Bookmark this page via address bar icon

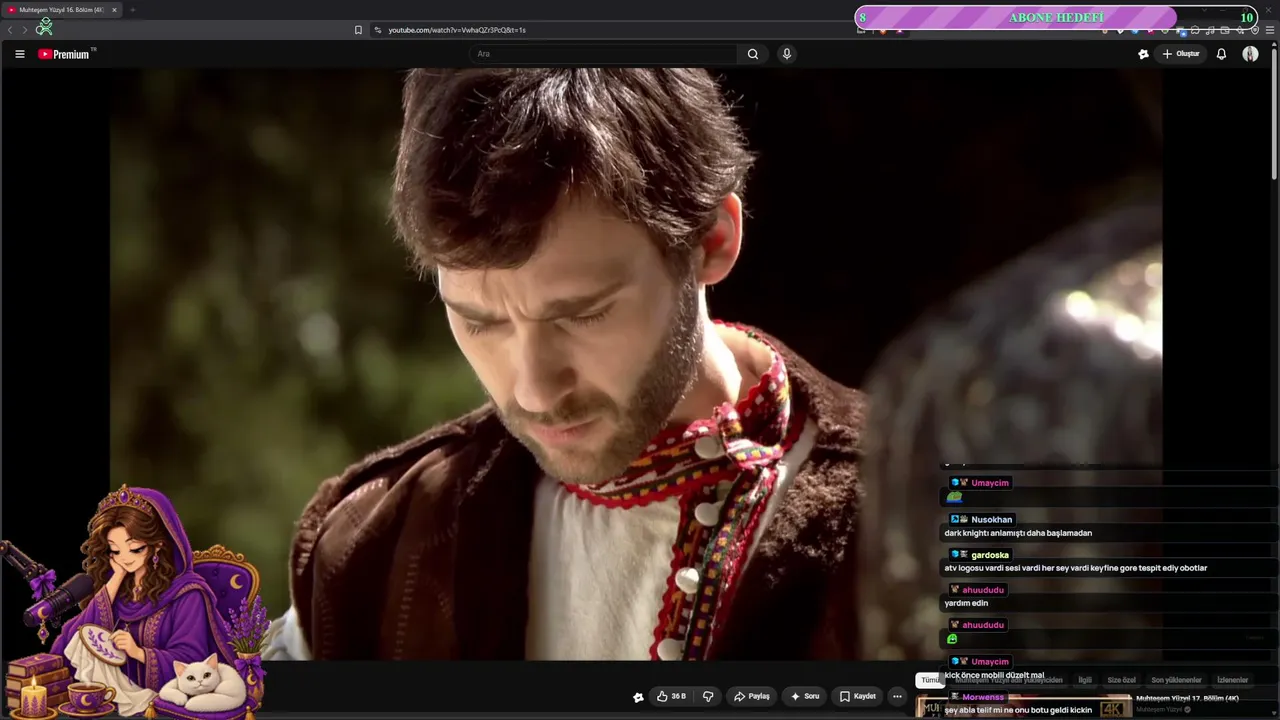click(x=358, y=30)
